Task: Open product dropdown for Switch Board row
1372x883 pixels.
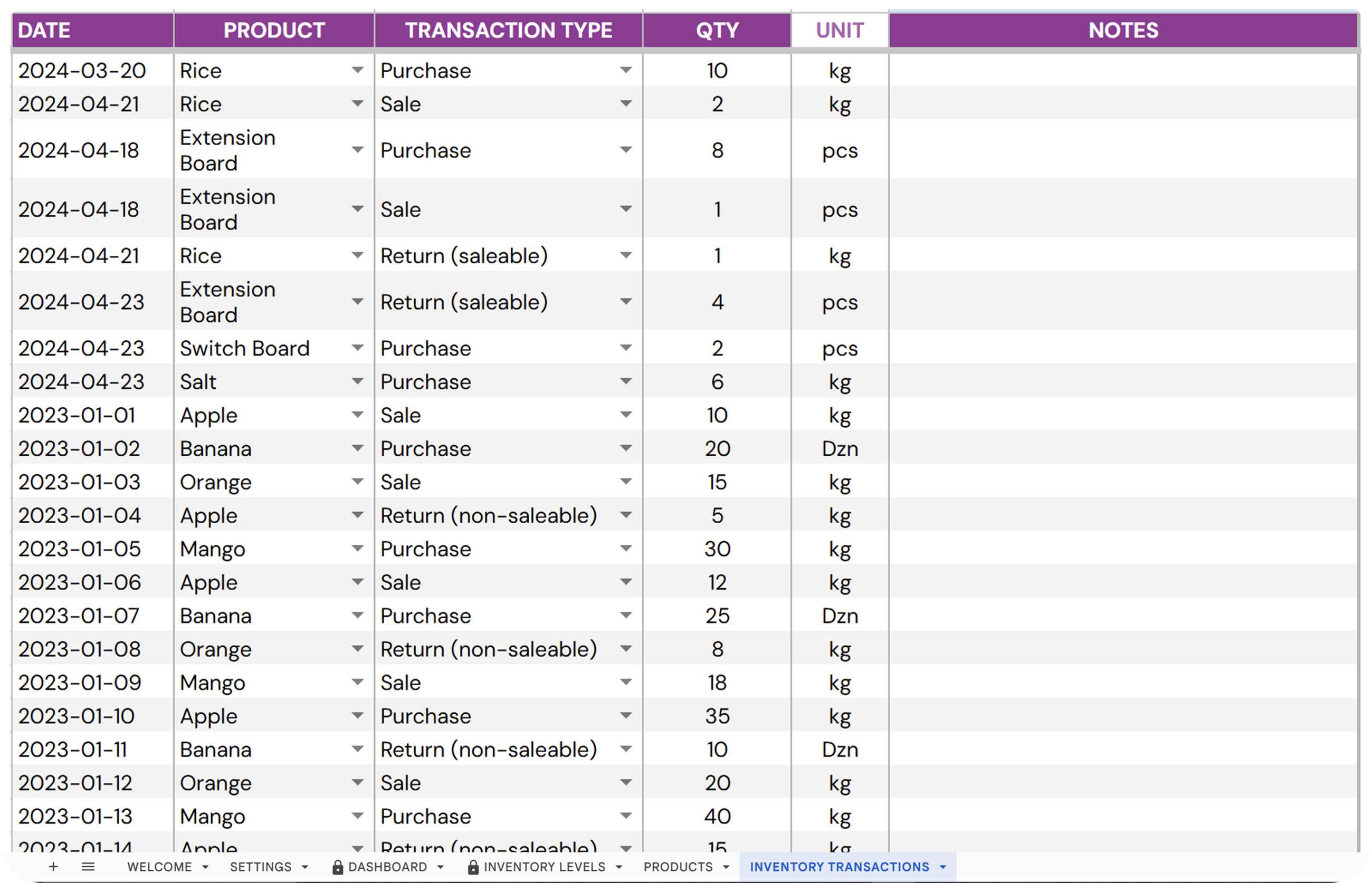Action: [x=357, y=348]
